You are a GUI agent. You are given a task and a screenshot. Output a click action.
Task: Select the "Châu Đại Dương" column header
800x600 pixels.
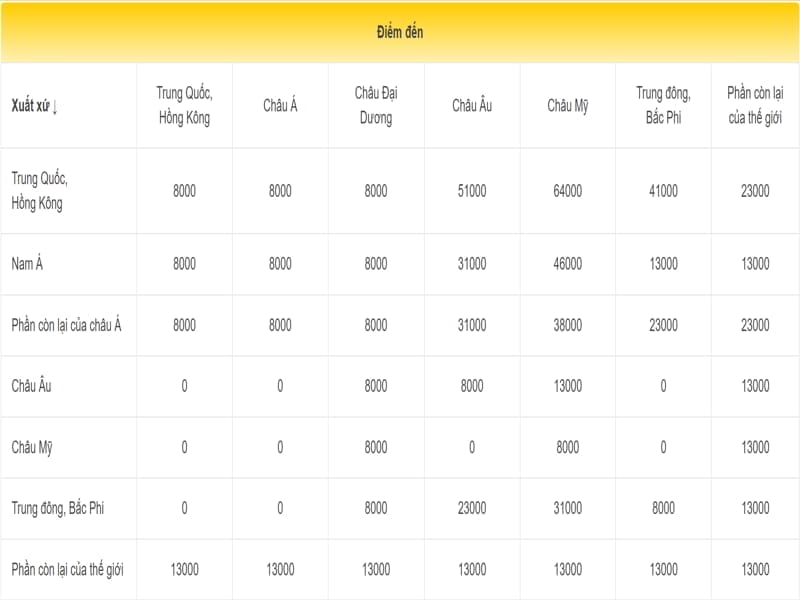click(x=376, y=105)
